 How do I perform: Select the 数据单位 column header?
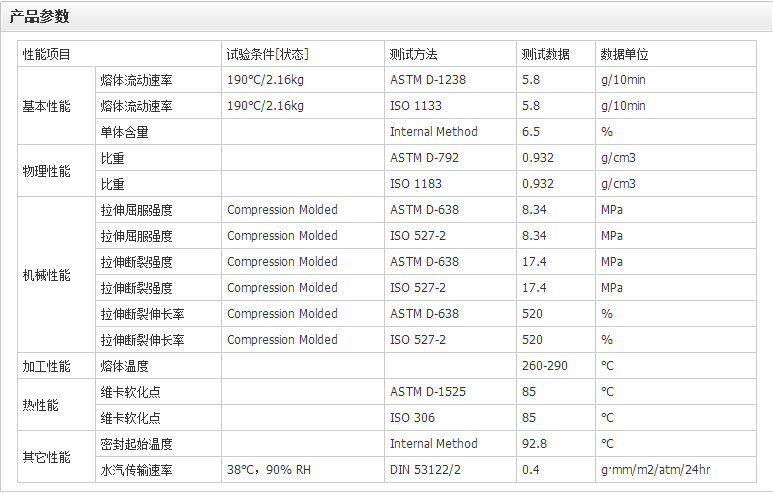[x=625, y=54]
